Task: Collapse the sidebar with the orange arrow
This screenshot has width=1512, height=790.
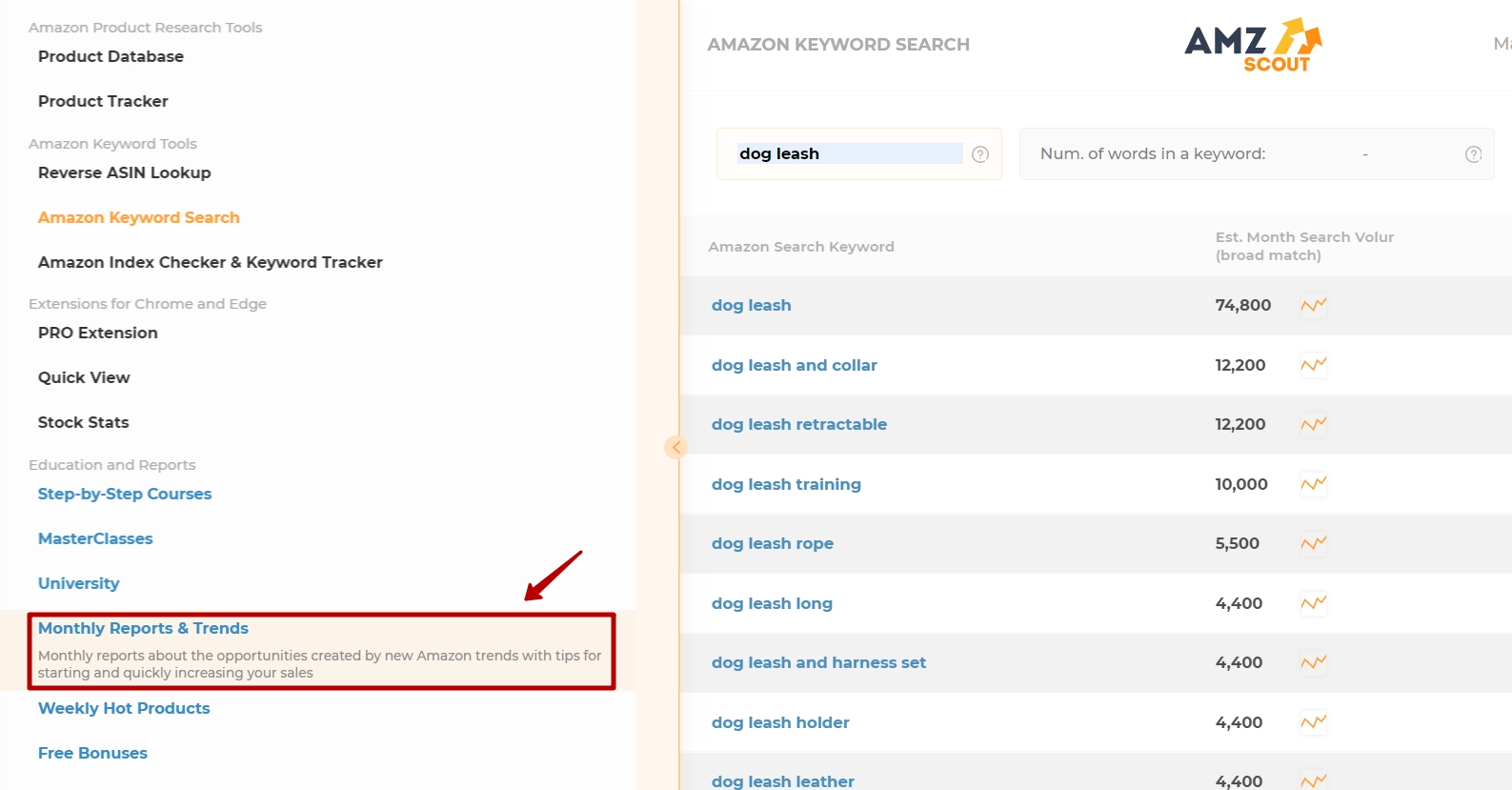Action: 675,447
